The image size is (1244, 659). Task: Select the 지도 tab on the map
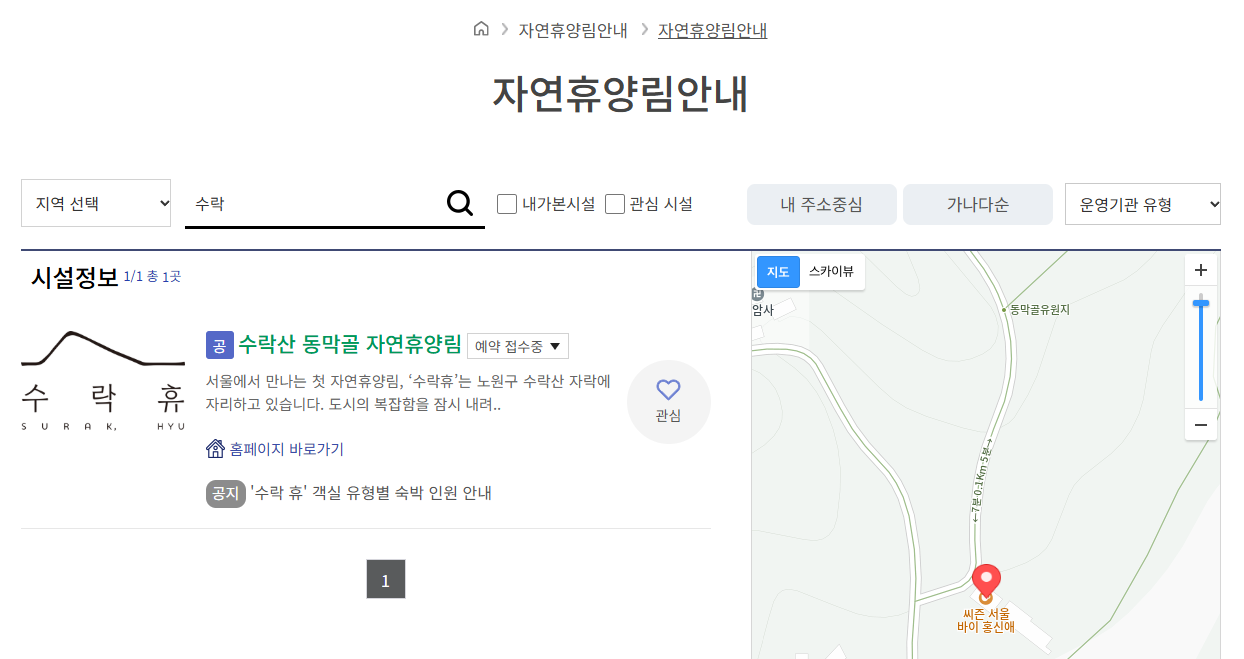(x=778, y=271)
